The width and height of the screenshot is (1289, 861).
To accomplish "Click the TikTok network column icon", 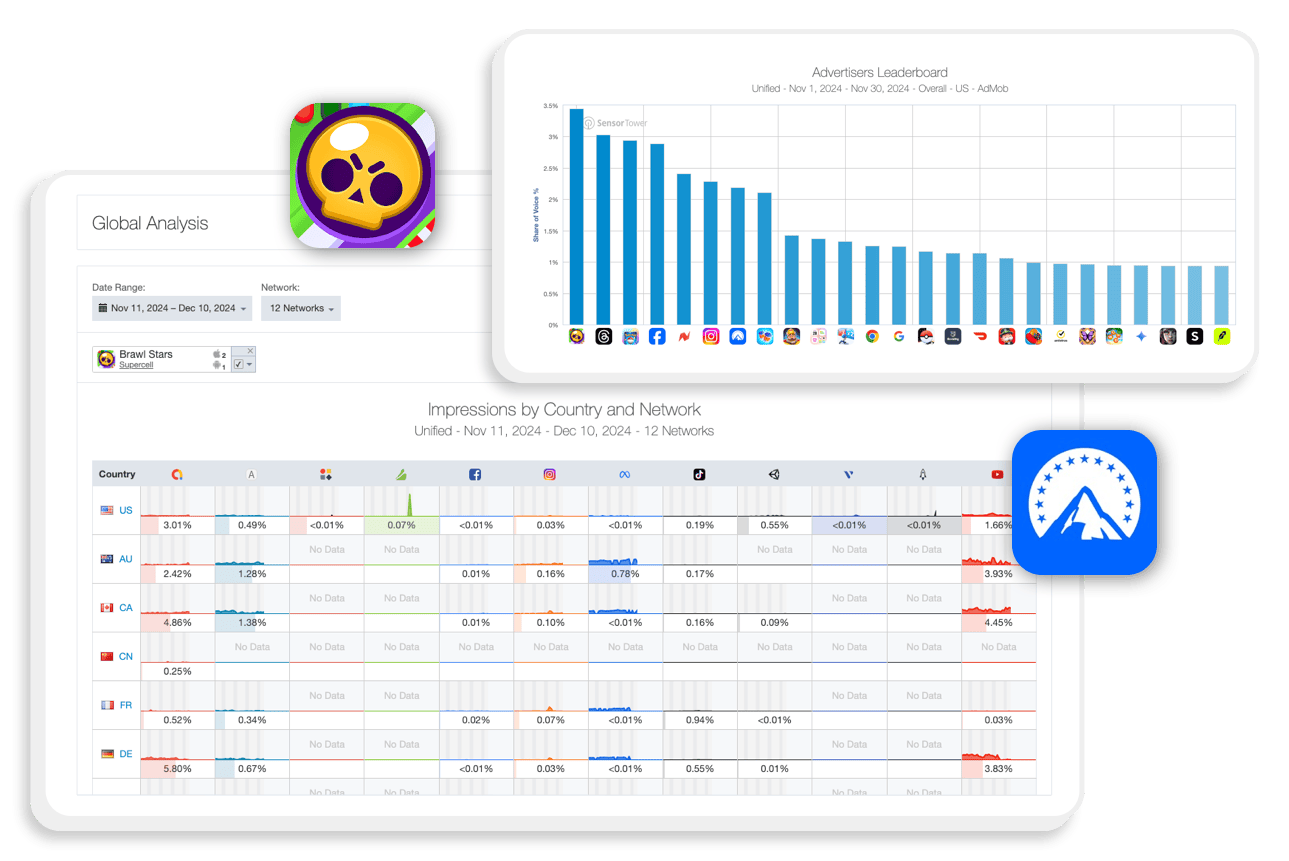I will [x=699, y=474].
